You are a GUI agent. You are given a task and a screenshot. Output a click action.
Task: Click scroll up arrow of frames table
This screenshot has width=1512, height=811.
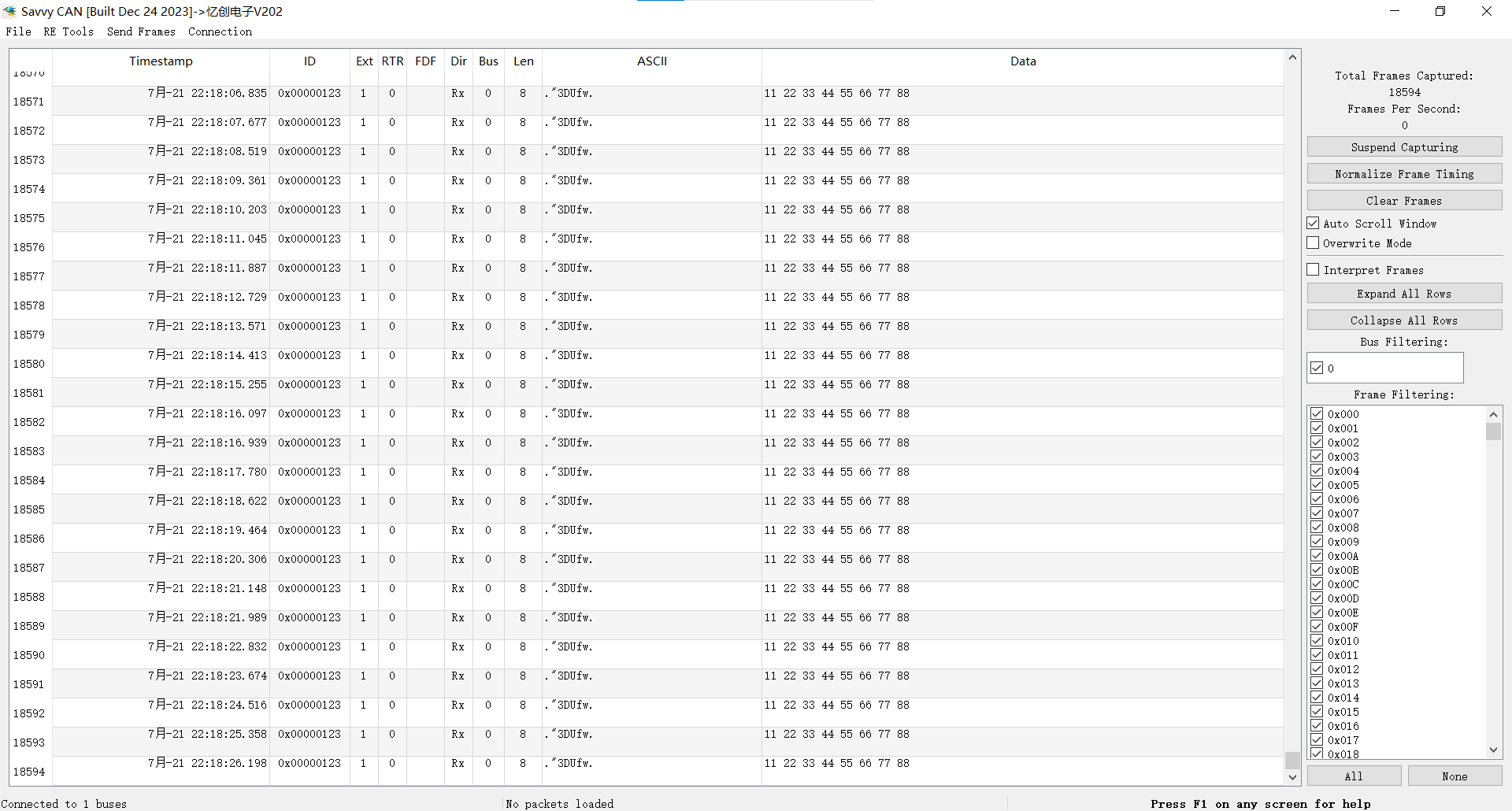pyautogui.click(x=1292, y=57)
